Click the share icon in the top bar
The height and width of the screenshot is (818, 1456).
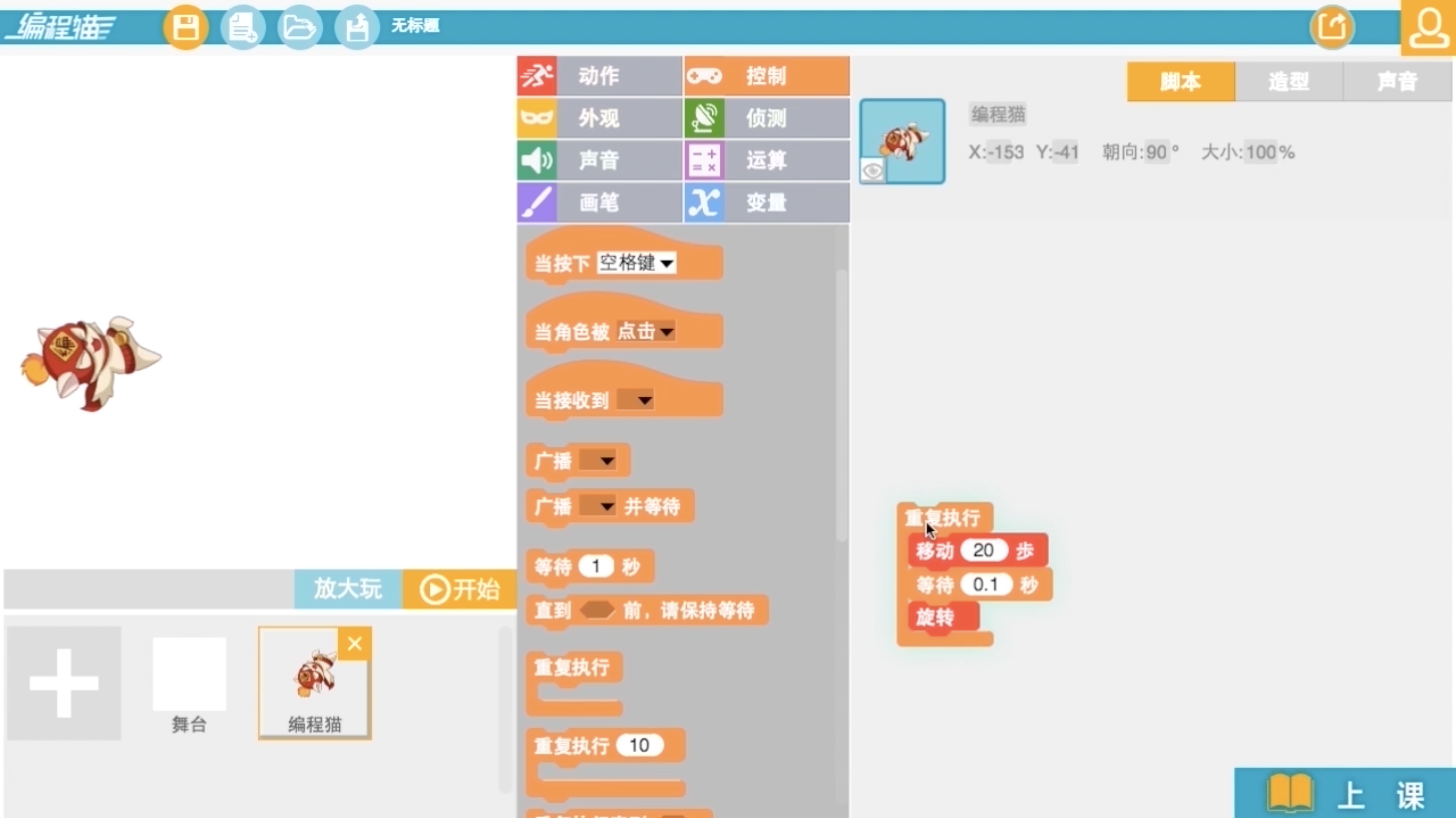(1332, 27)
